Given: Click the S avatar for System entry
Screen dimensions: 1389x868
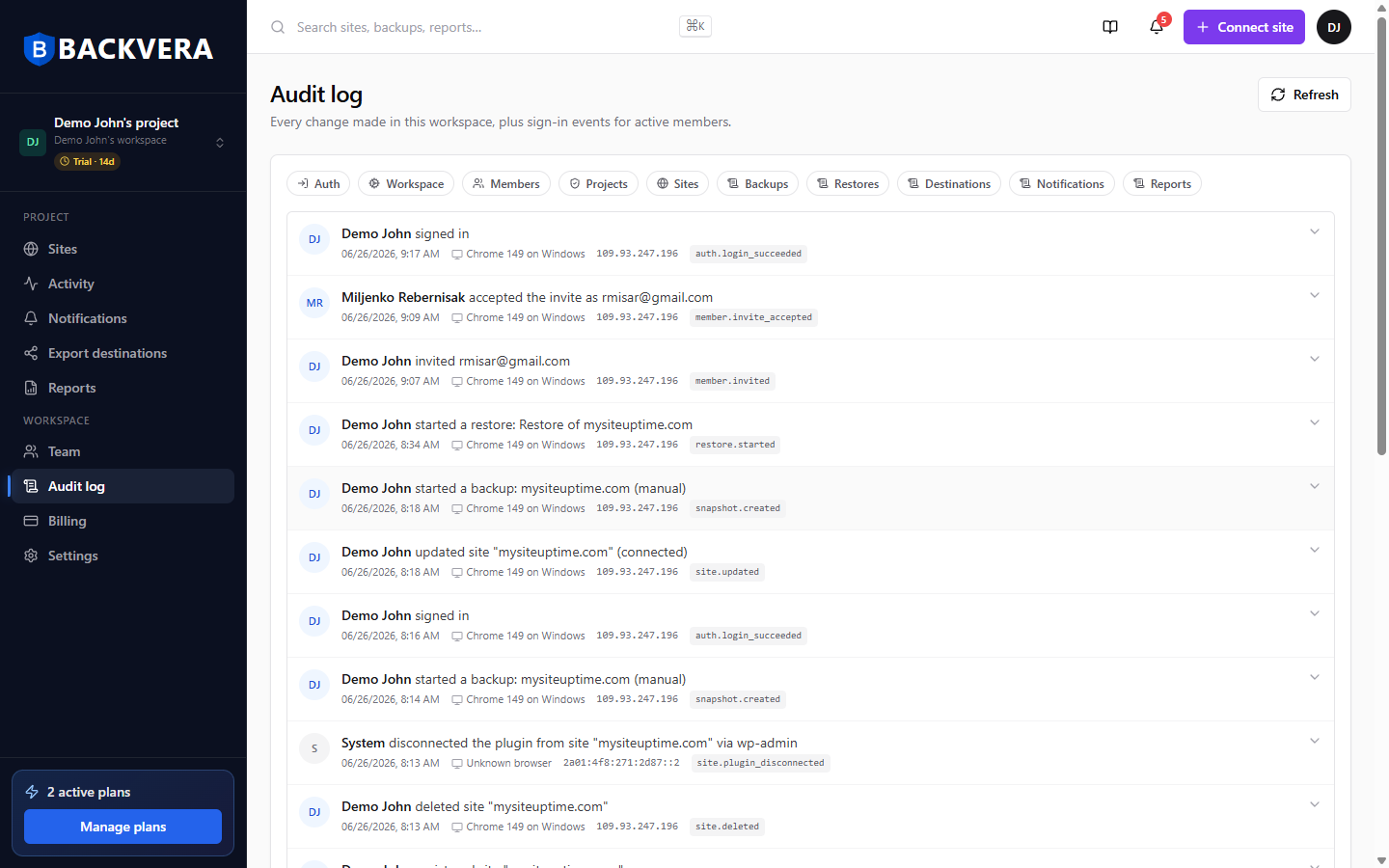Looking at the screenshot, I should click(x=314, y=748).
